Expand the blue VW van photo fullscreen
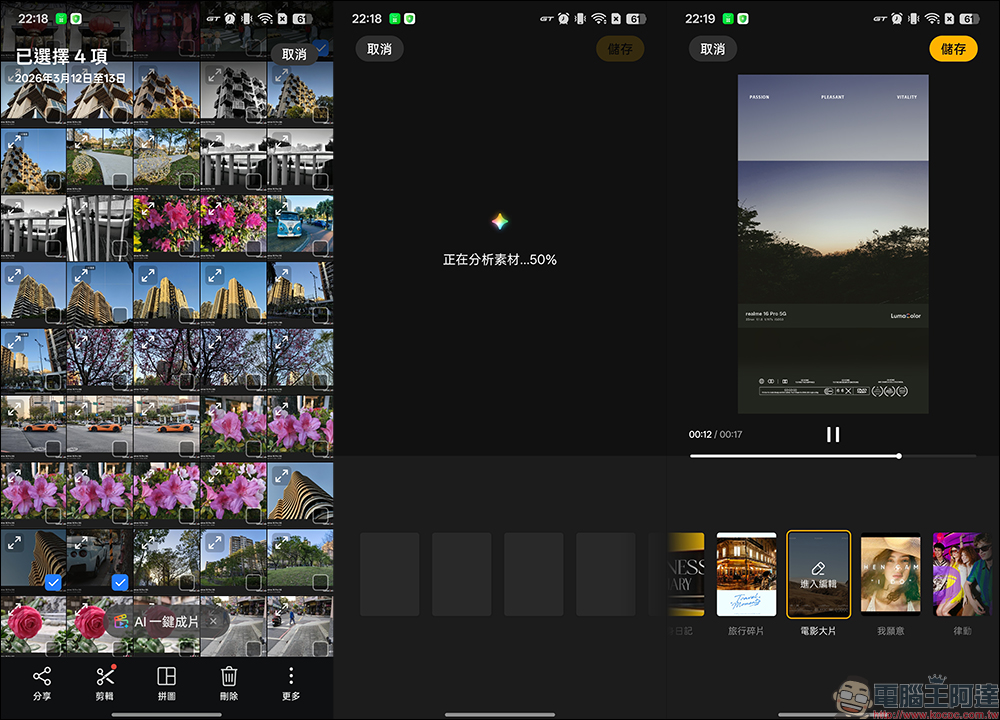1000x720 pixels. click(x=281, y=209)
